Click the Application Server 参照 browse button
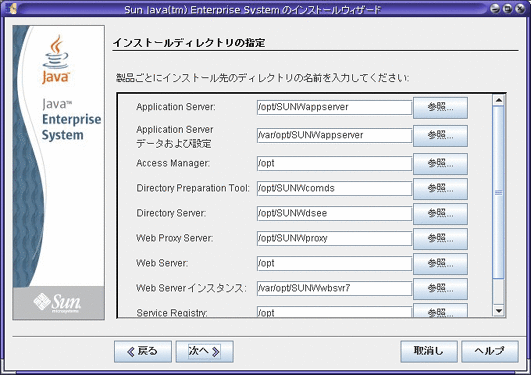 tap(440, 108)
